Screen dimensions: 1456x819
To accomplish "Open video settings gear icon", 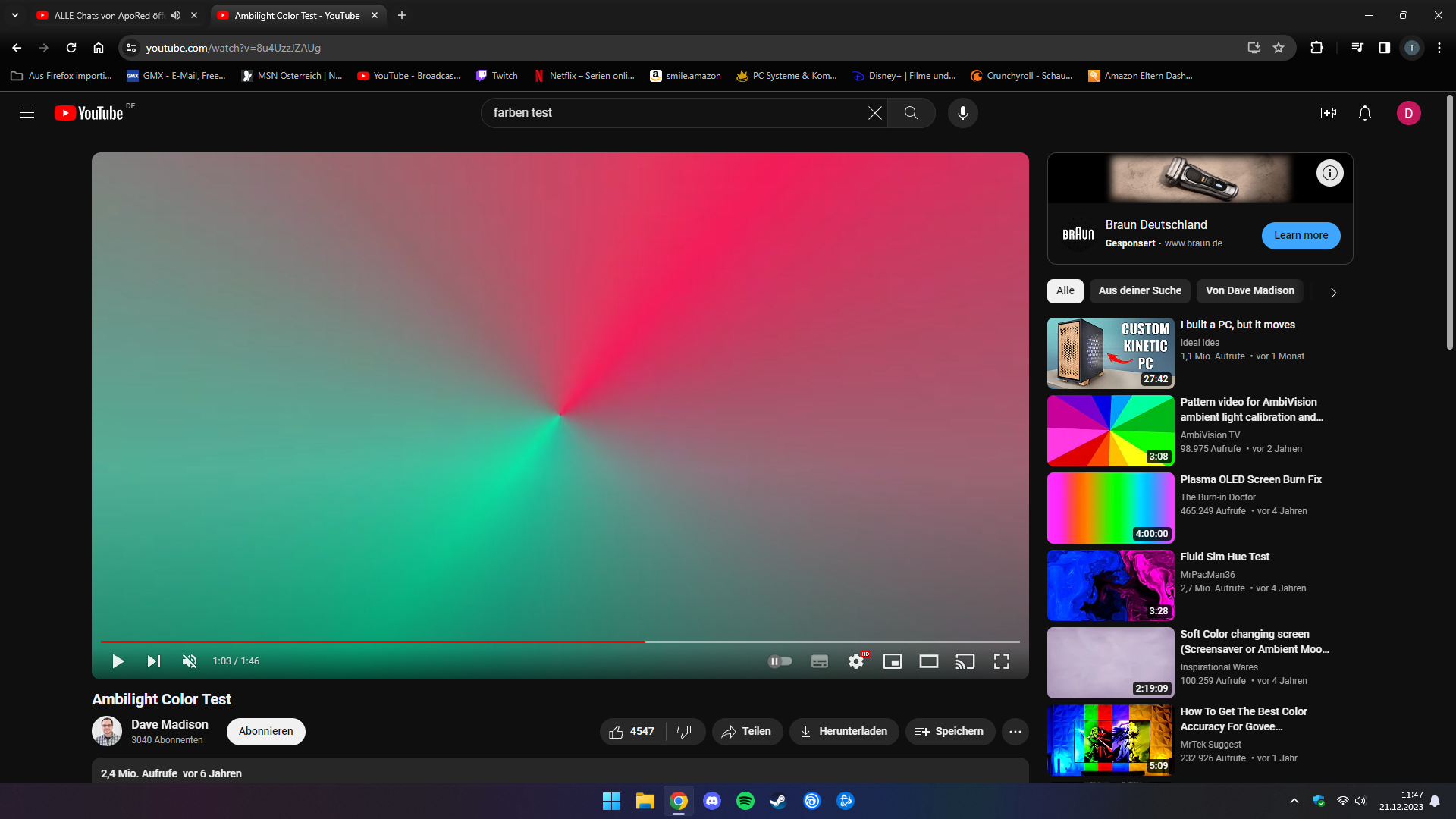I will pos(856,661).
